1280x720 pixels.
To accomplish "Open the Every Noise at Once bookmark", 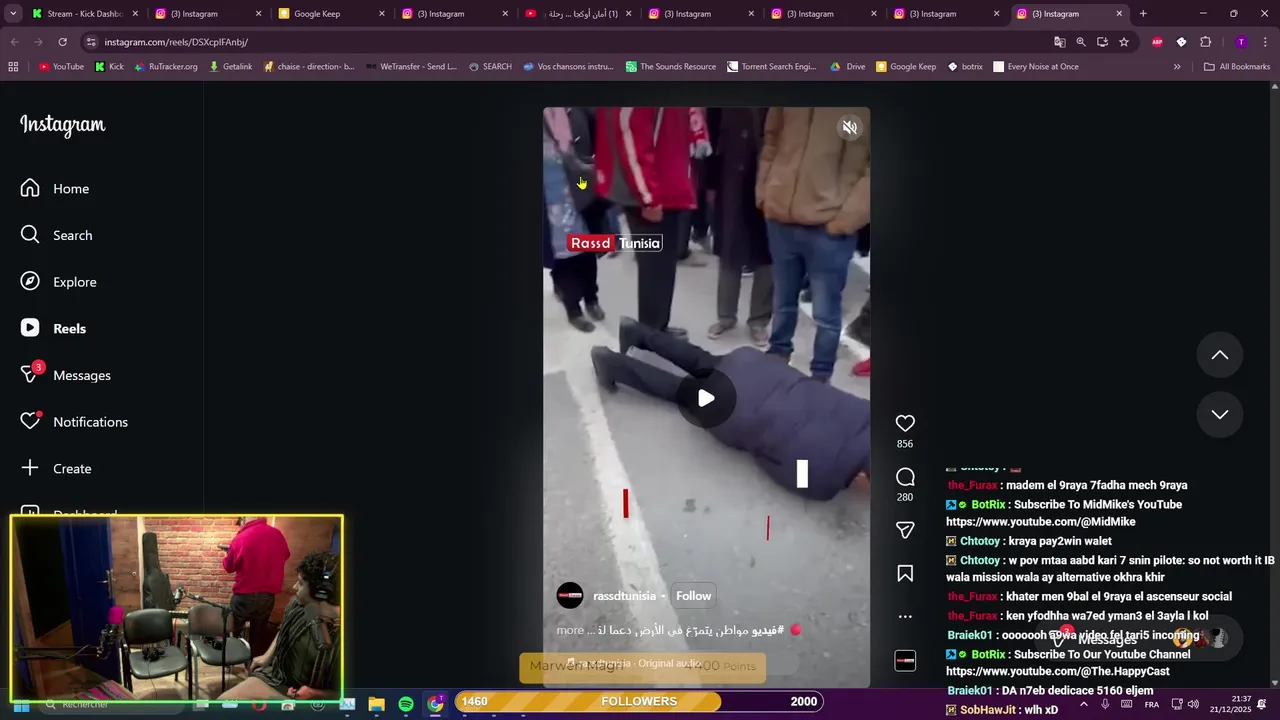I will (x=1035, y=67).
